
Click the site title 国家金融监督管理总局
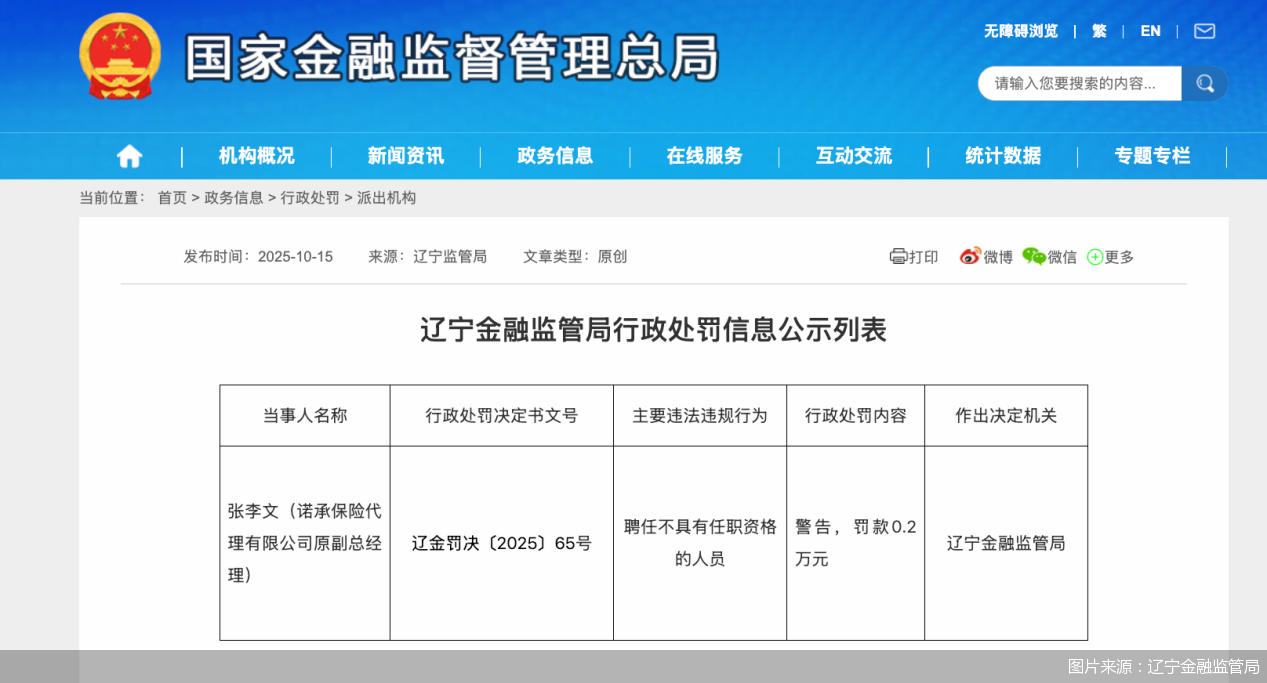pyautogui.click(x=452, y=57)
